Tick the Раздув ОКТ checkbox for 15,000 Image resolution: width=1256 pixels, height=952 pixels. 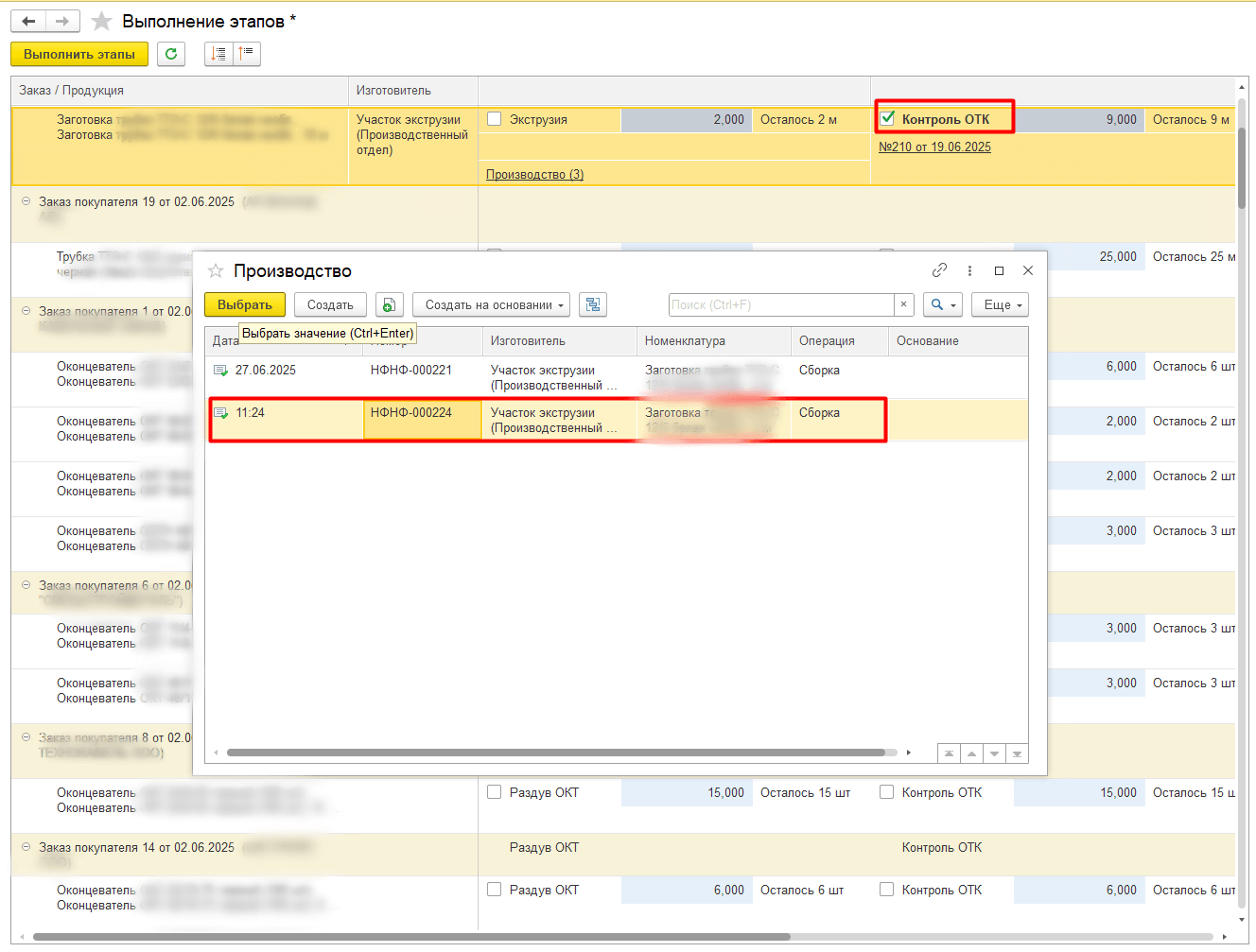click(x=494, y=792)
